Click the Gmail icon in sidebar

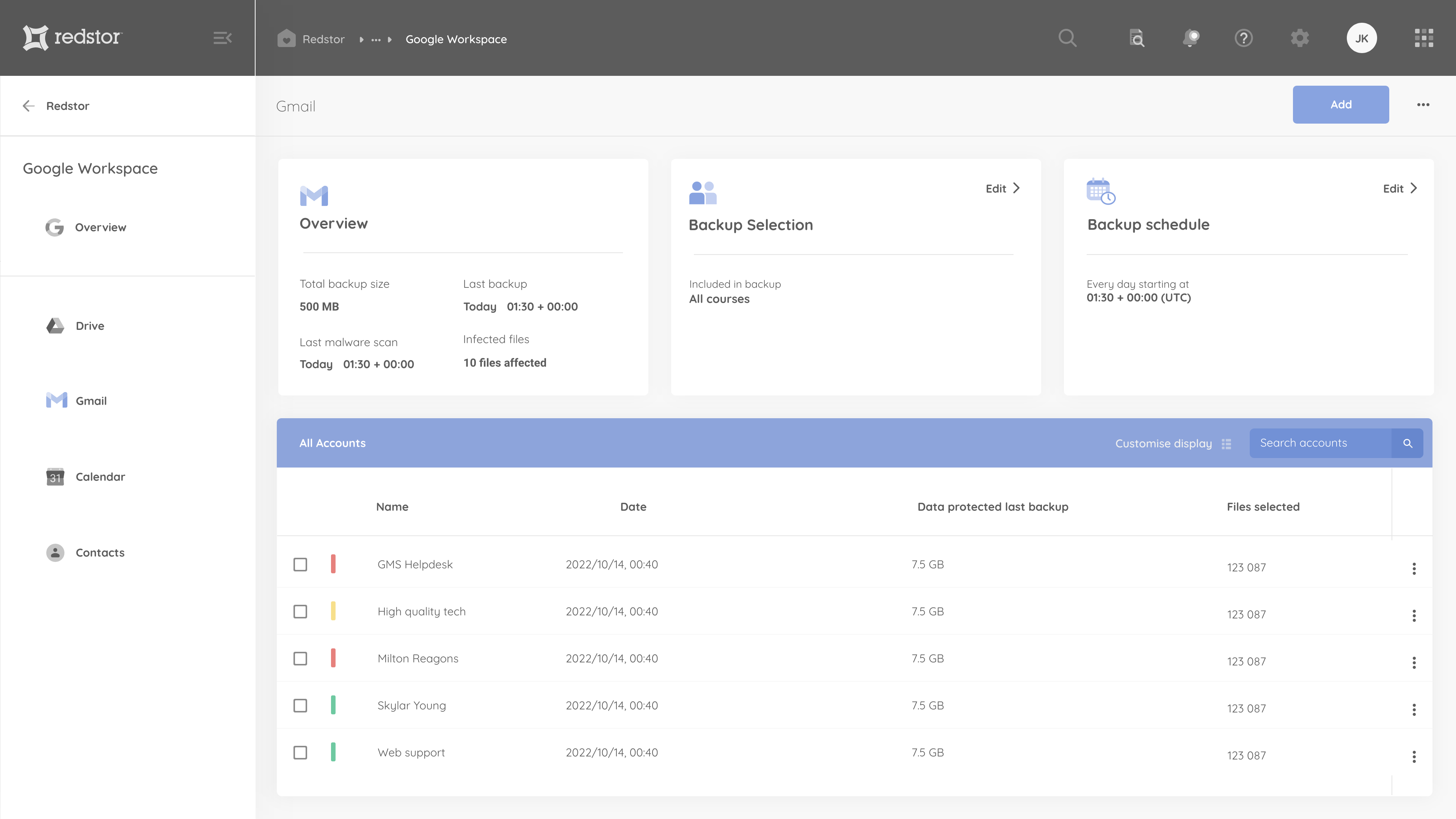(56, 400)
